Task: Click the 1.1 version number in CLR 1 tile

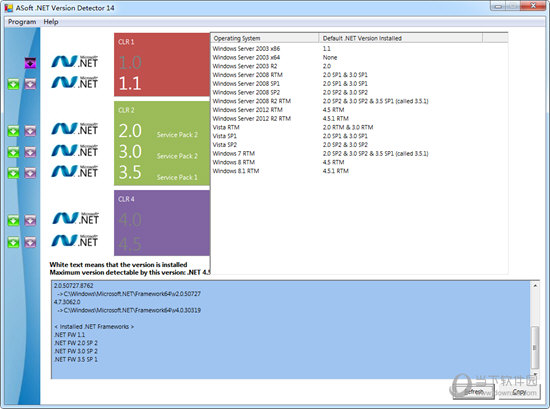Action: pos(130,83)
